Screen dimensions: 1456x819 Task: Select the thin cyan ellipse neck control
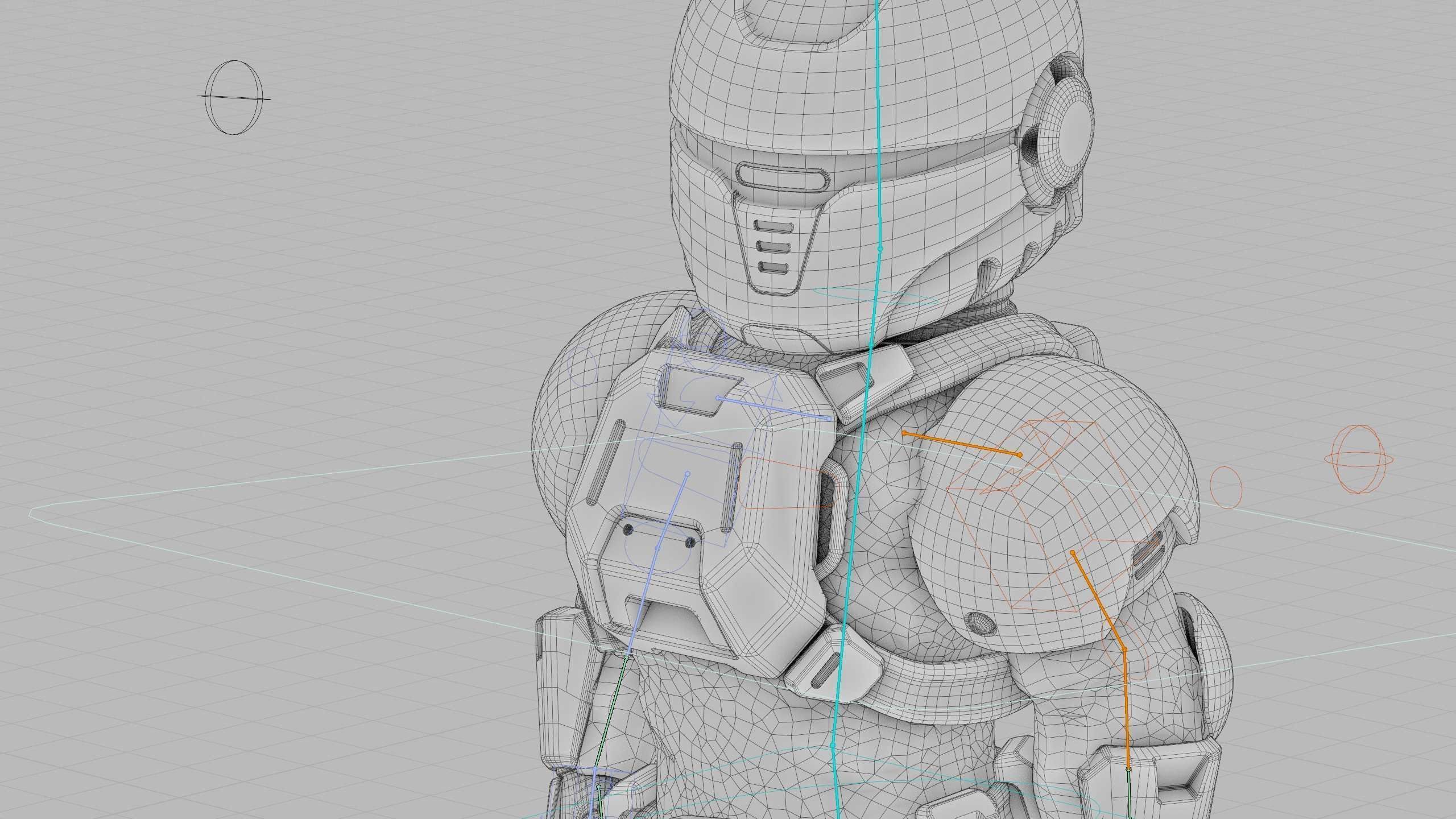coord(875,296)
